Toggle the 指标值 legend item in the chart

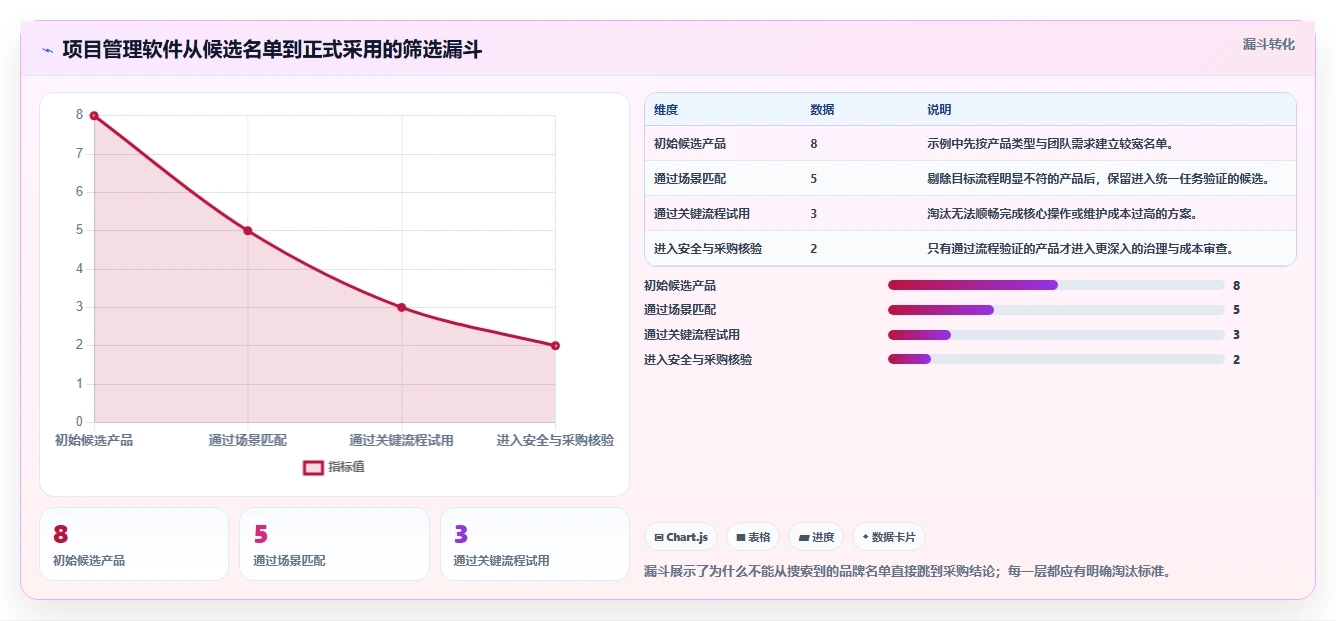tap(335, 467)
